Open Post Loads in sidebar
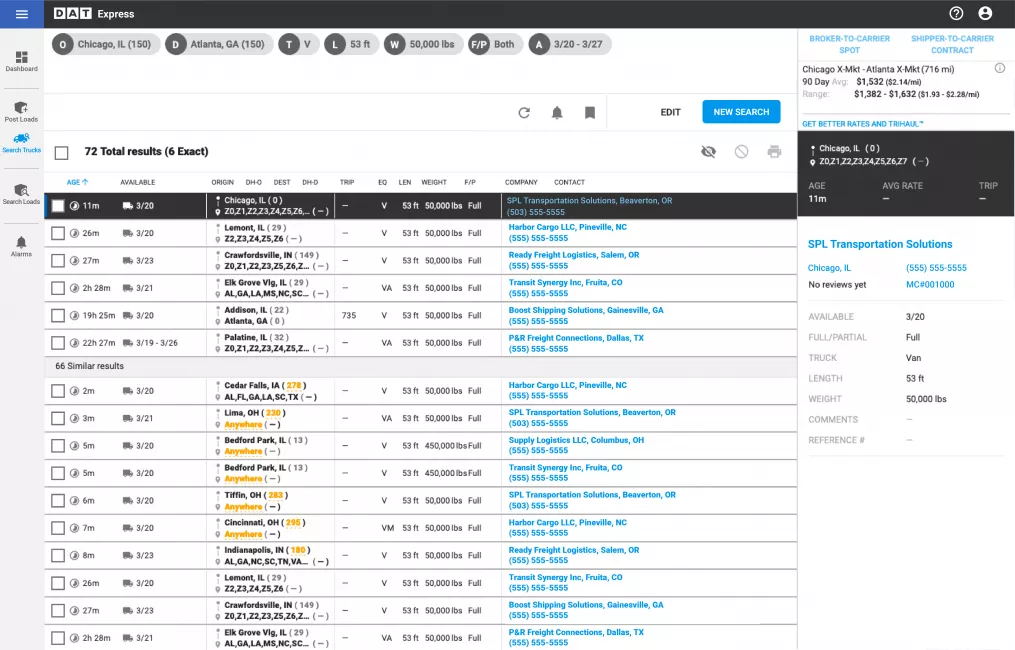Image resolution: width=1015 pixels, height=650 pixels. click(x=21, y=111)
